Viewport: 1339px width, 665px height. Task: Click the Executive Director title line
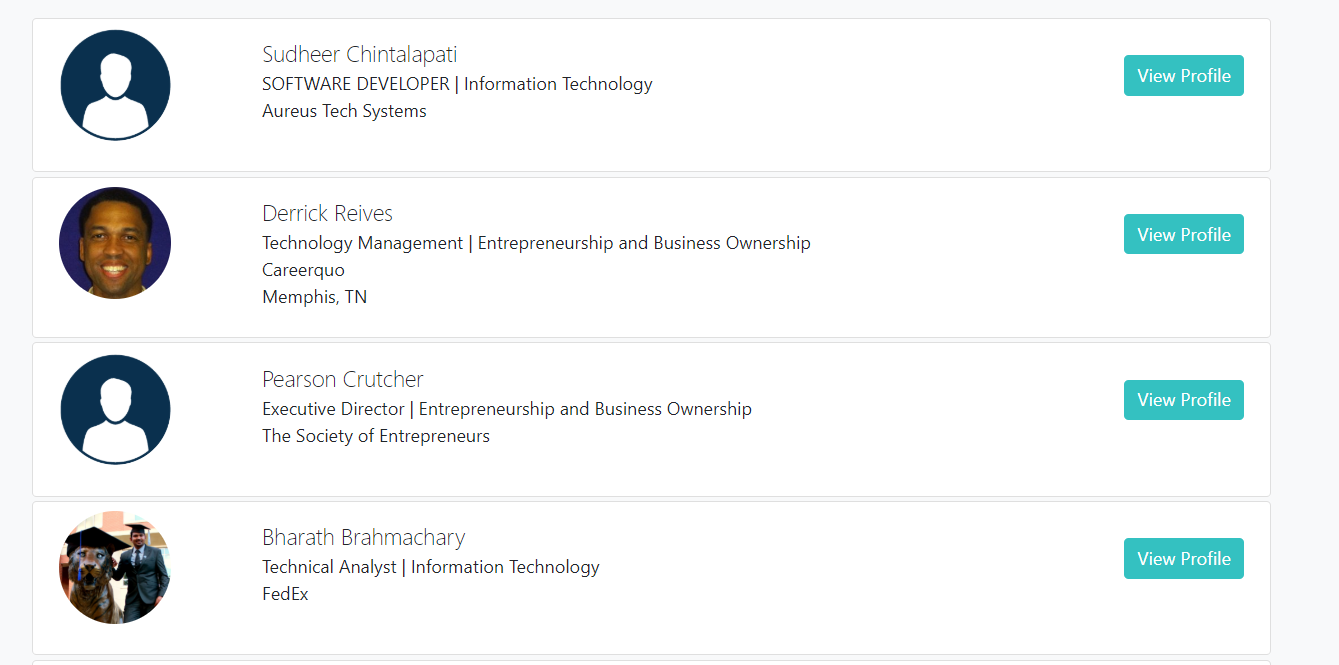click(x=507, y=409)
